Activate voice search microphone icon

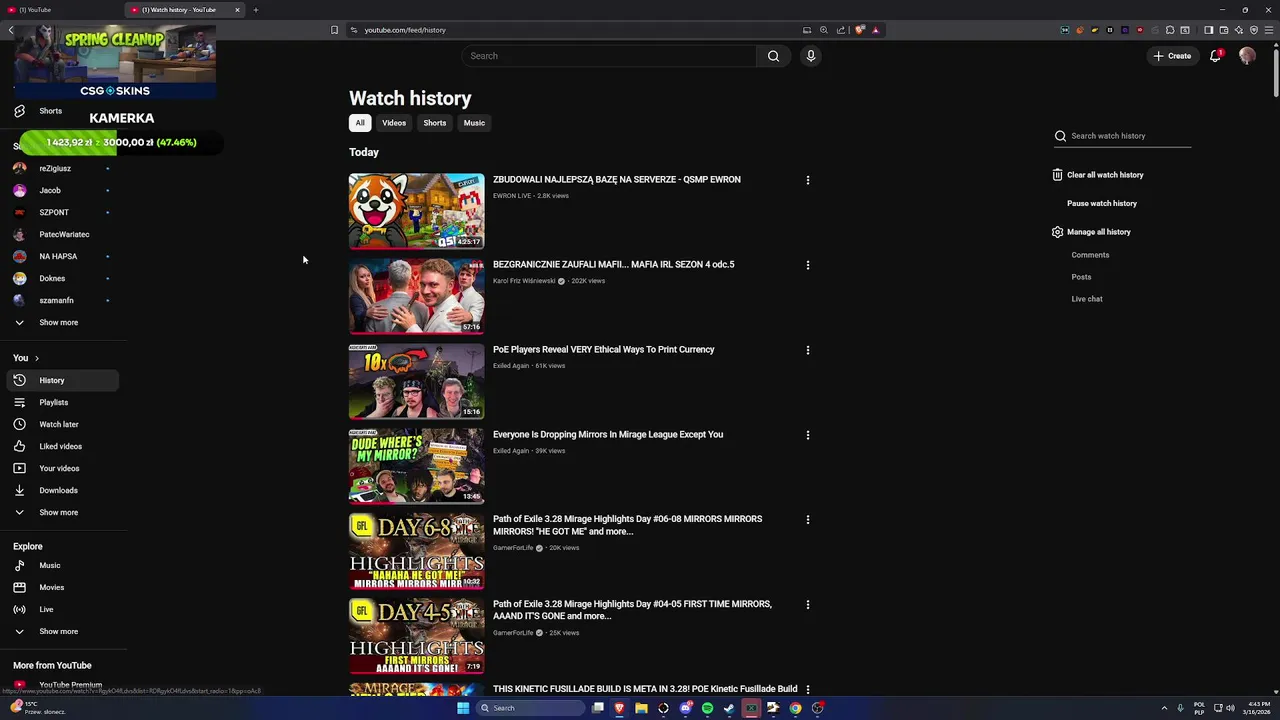[x=811, y=56]
